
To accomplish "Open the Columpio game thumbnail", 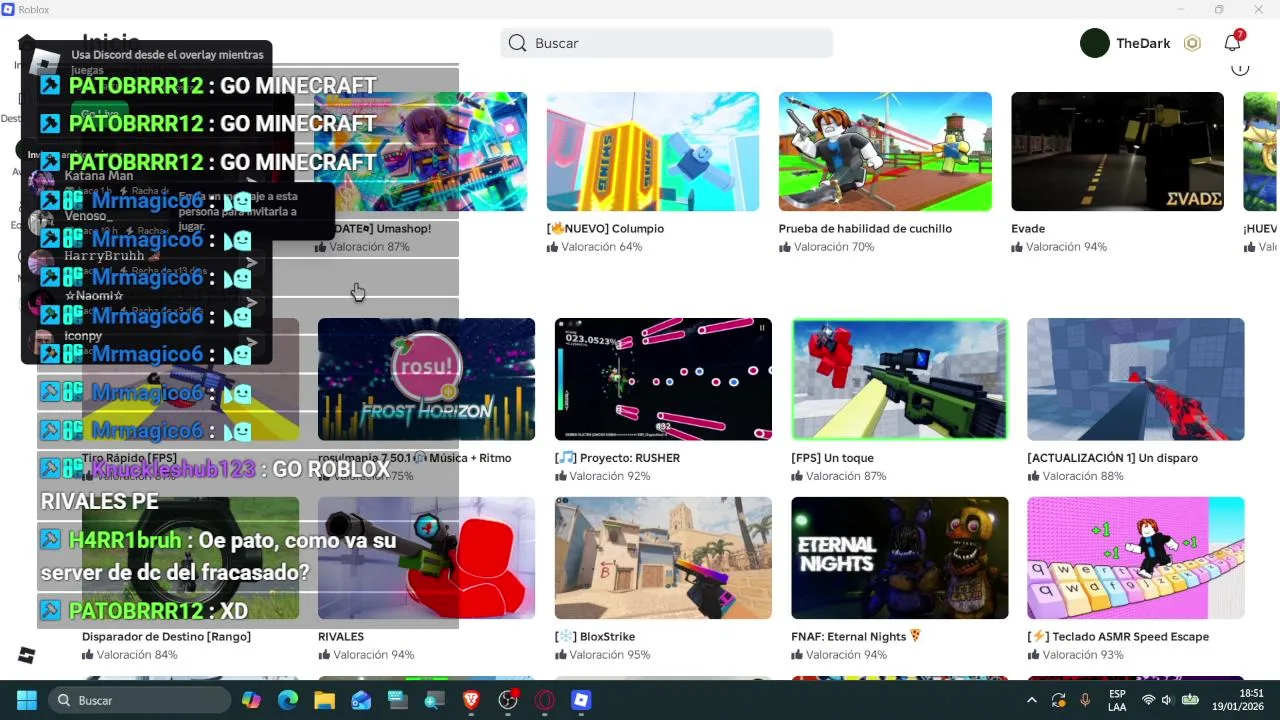I will [x=653, y=152].
